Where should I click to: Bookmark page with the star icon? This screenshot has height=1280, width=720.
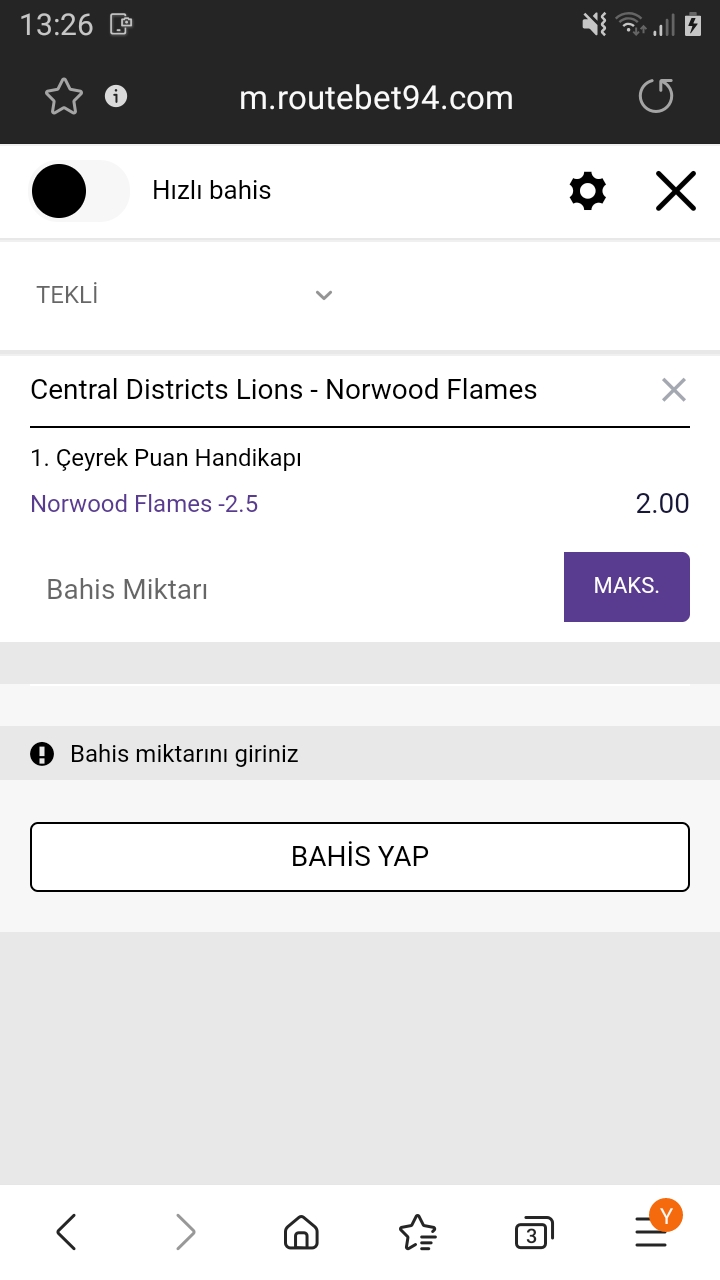(64, 97)
